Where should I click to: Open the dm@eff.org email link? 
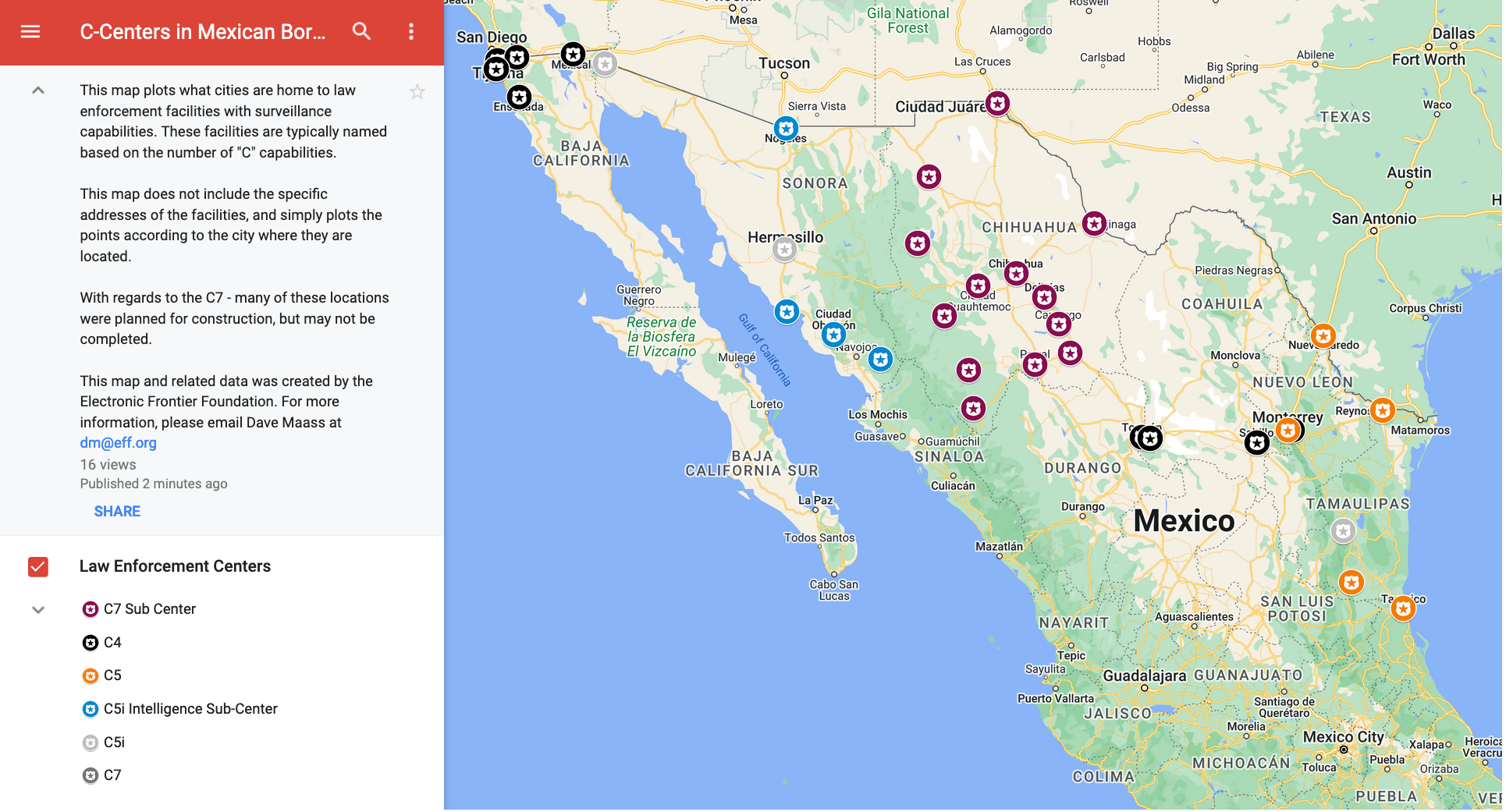click(x=117, y=442)
